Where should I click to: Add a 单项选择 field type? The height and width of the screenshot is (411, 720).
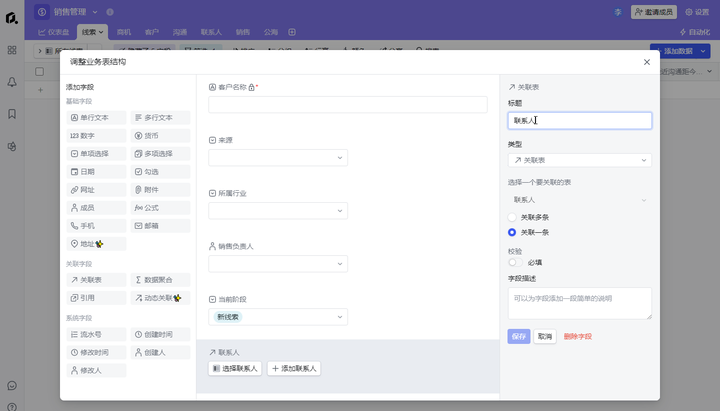point(96,153)
